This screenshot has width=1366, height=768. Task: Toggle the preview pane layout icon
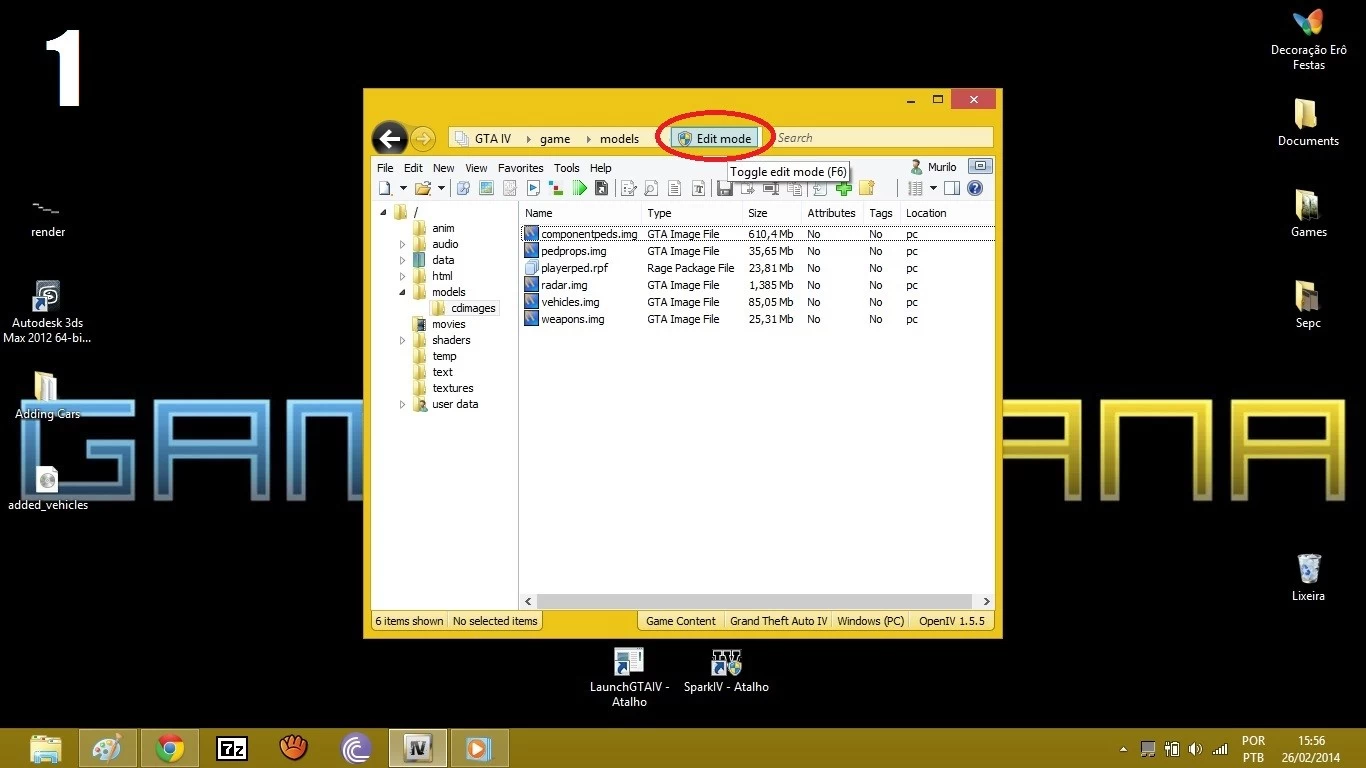tap(952, 188)
